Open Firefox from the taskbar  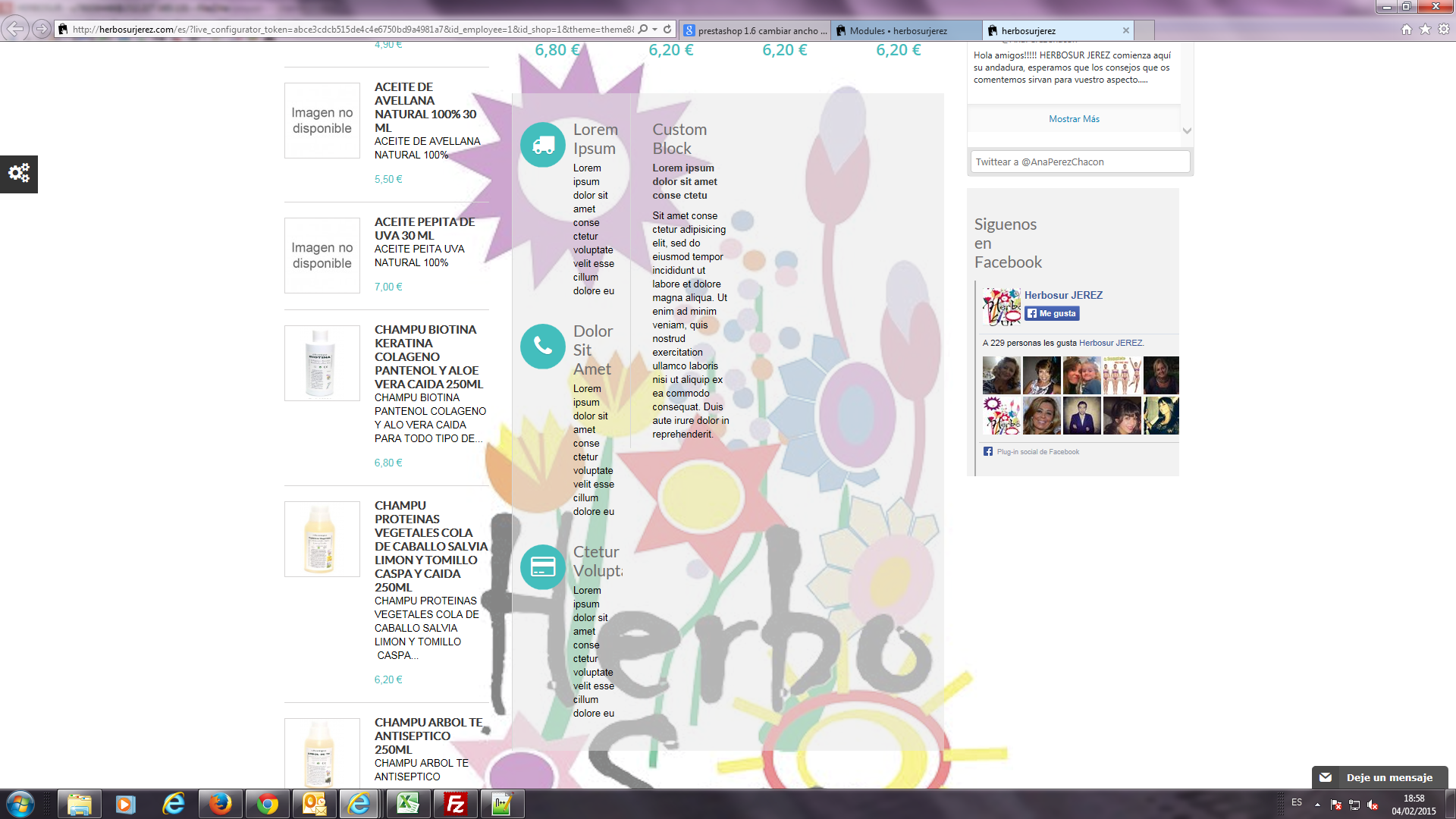220,804
